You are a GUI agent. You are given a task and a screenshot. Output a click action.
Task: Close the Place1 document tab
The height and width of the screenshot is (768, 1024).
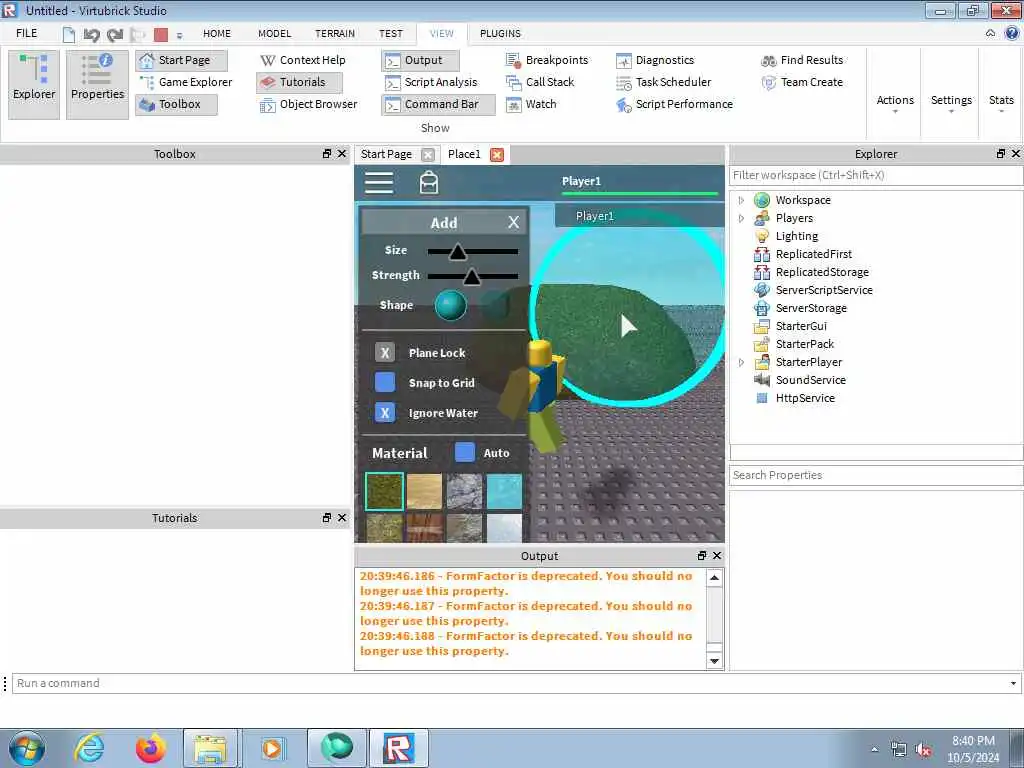click(x=497, y=155)
